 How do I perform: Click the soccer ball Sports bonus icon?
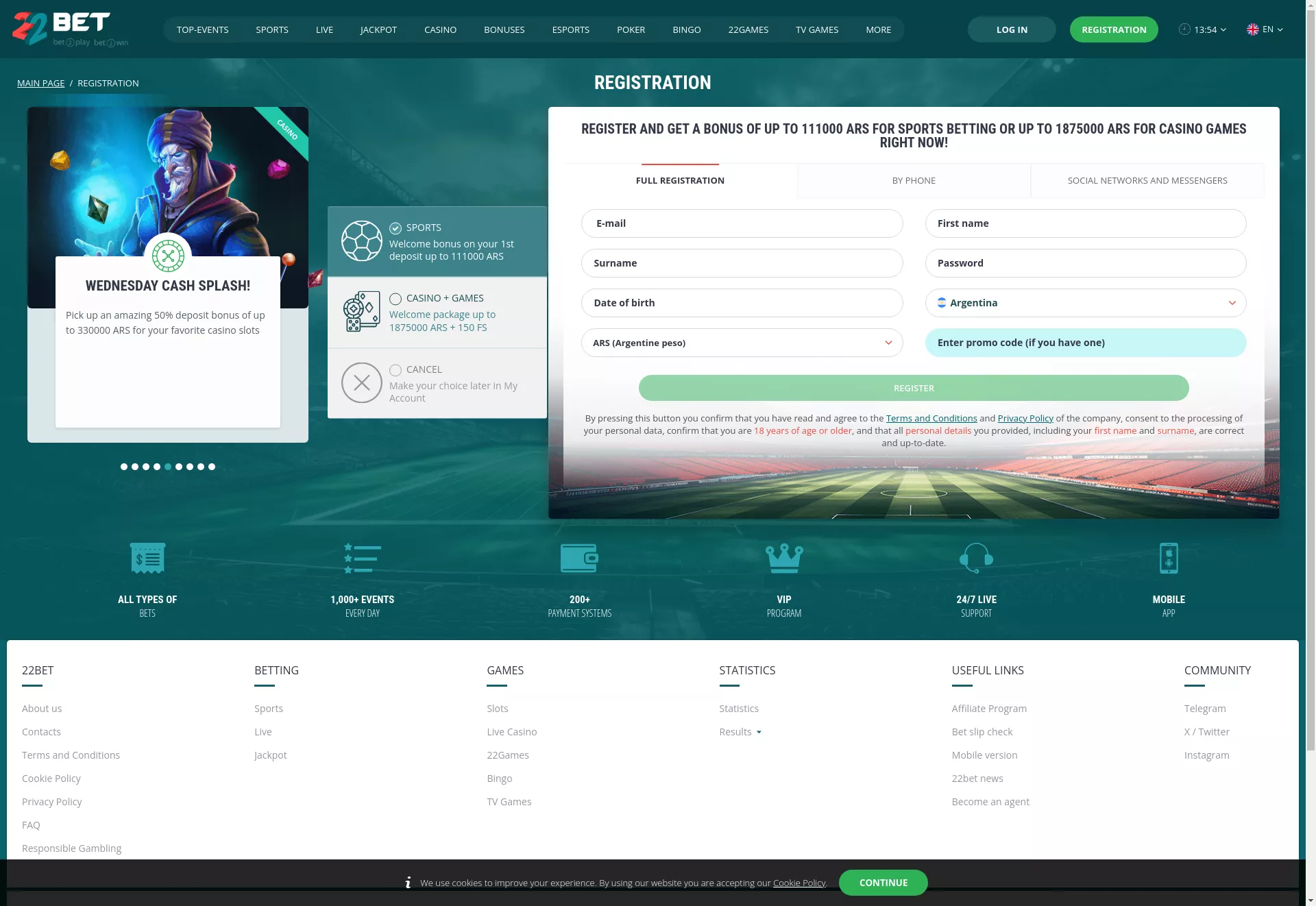coord(361,241)
